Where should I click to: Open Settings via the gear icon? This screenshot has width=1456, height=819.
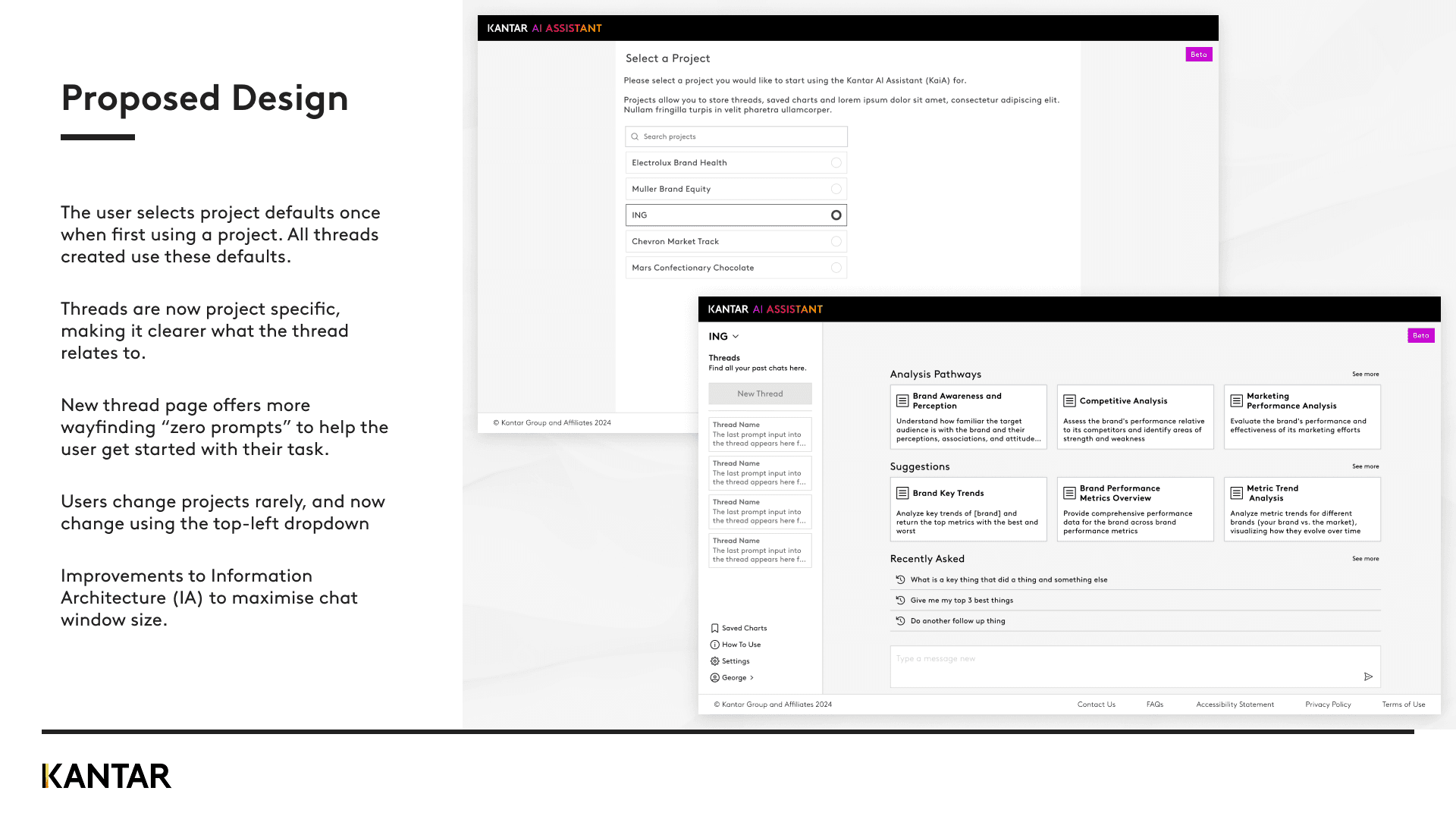point(714,661)
